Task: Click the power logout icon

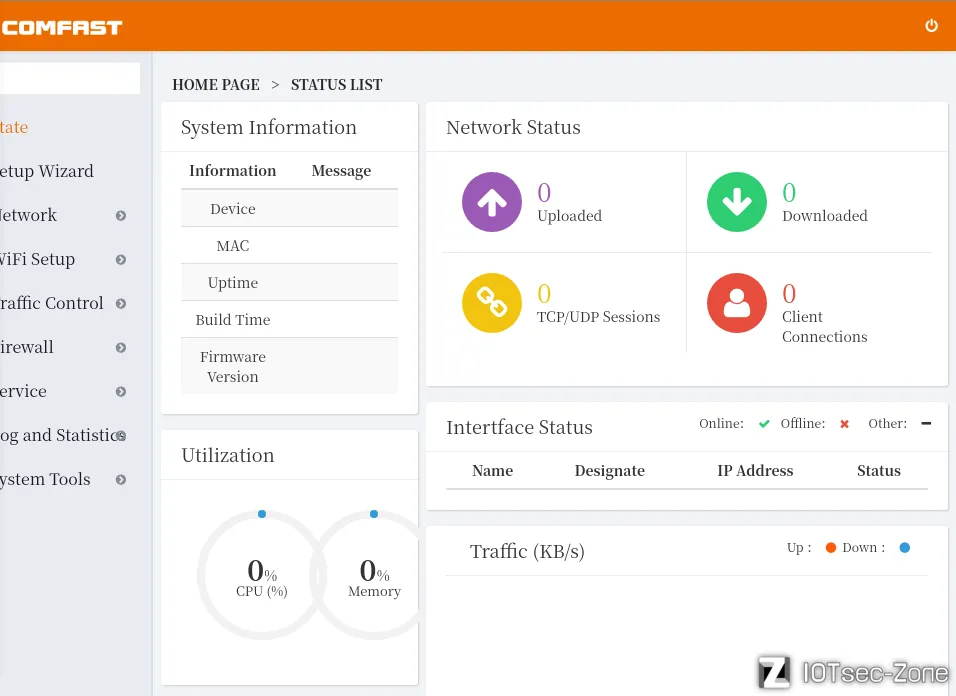Action: (x=931, y=26)
